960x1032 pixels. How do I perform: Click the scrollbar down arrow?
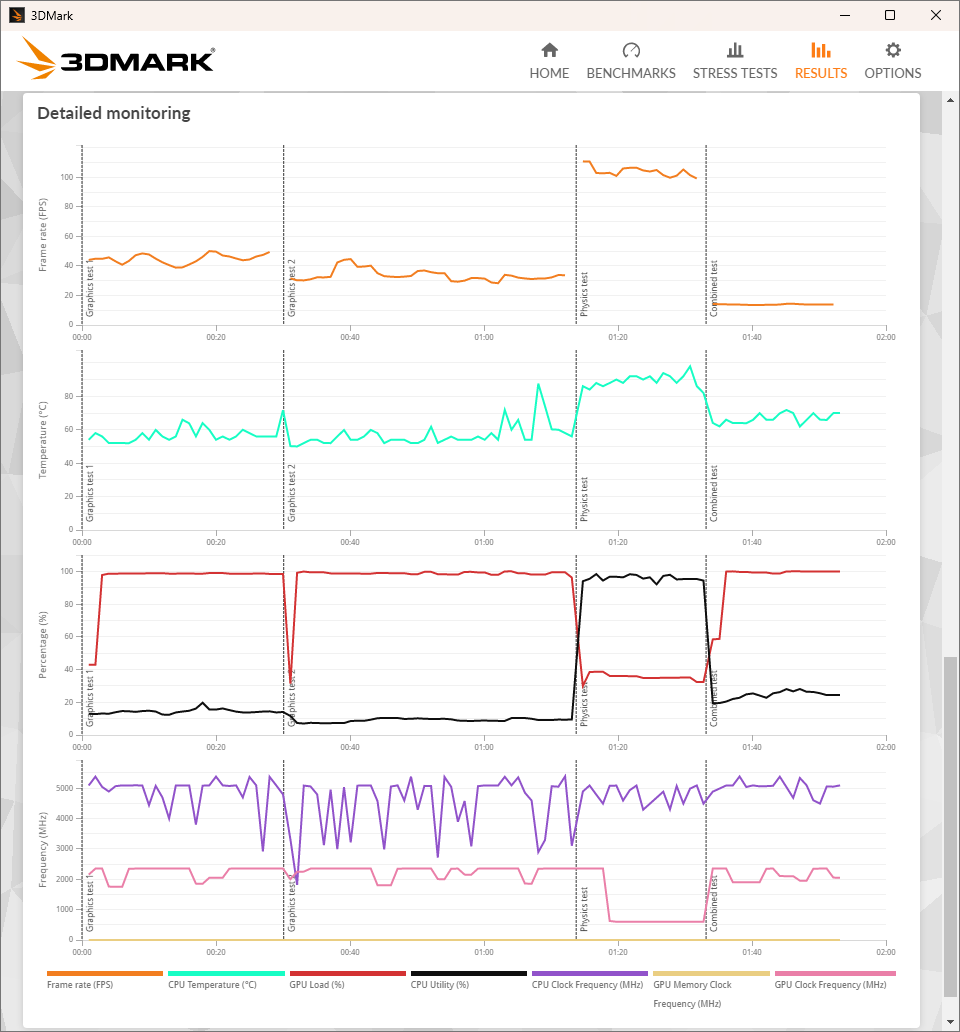pyautogui.click(x=950, y=1021)
